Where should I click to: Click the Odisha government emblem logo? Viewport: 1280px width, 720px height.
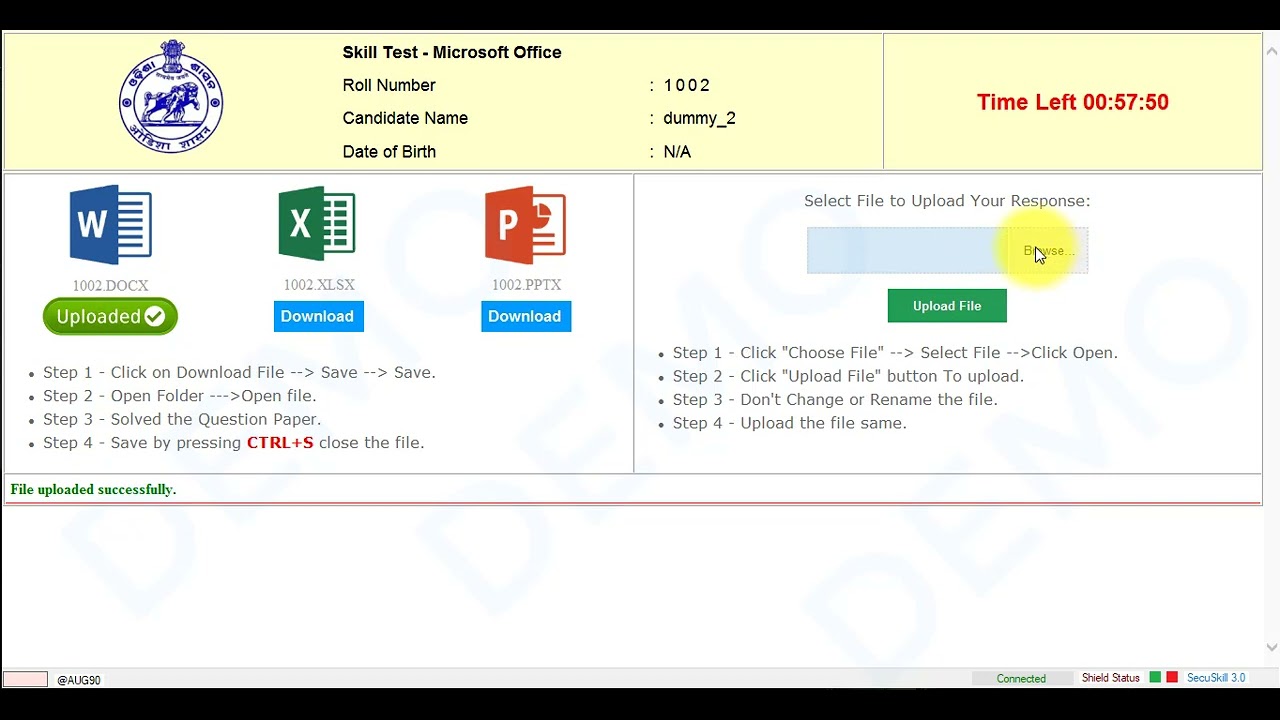(x=171, y=97)
